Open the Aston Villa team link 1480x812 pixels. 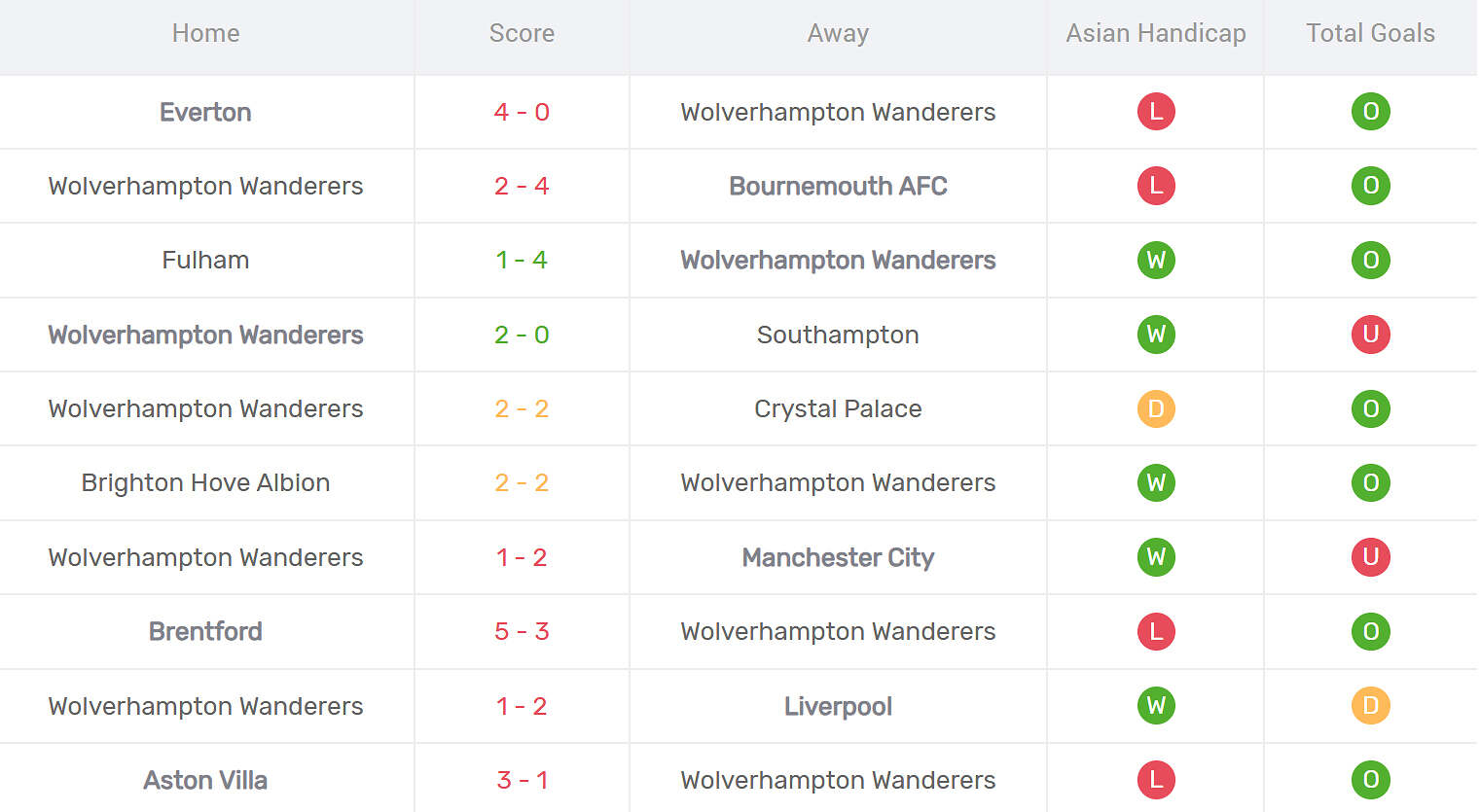(x=205, y=781)
